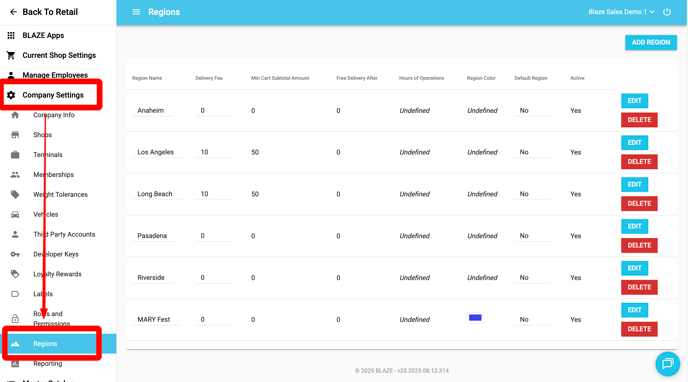
Task: Click the Los Angeles delivery fee field
Action: (x=213, y=152)
